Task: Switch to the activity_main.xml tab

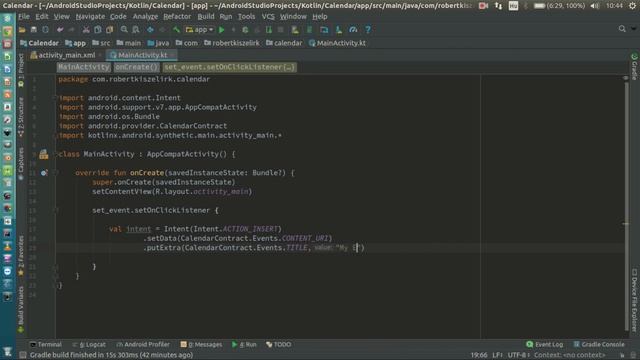Action: [66, 55]
